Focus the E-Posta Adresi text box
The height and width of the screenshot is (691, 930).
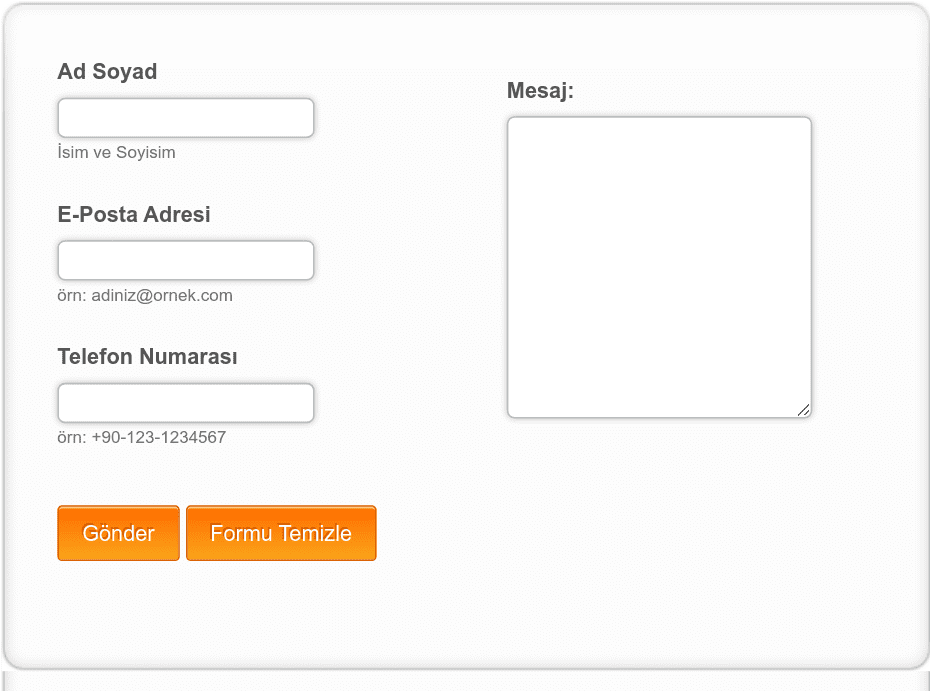[x=186, y=260]
